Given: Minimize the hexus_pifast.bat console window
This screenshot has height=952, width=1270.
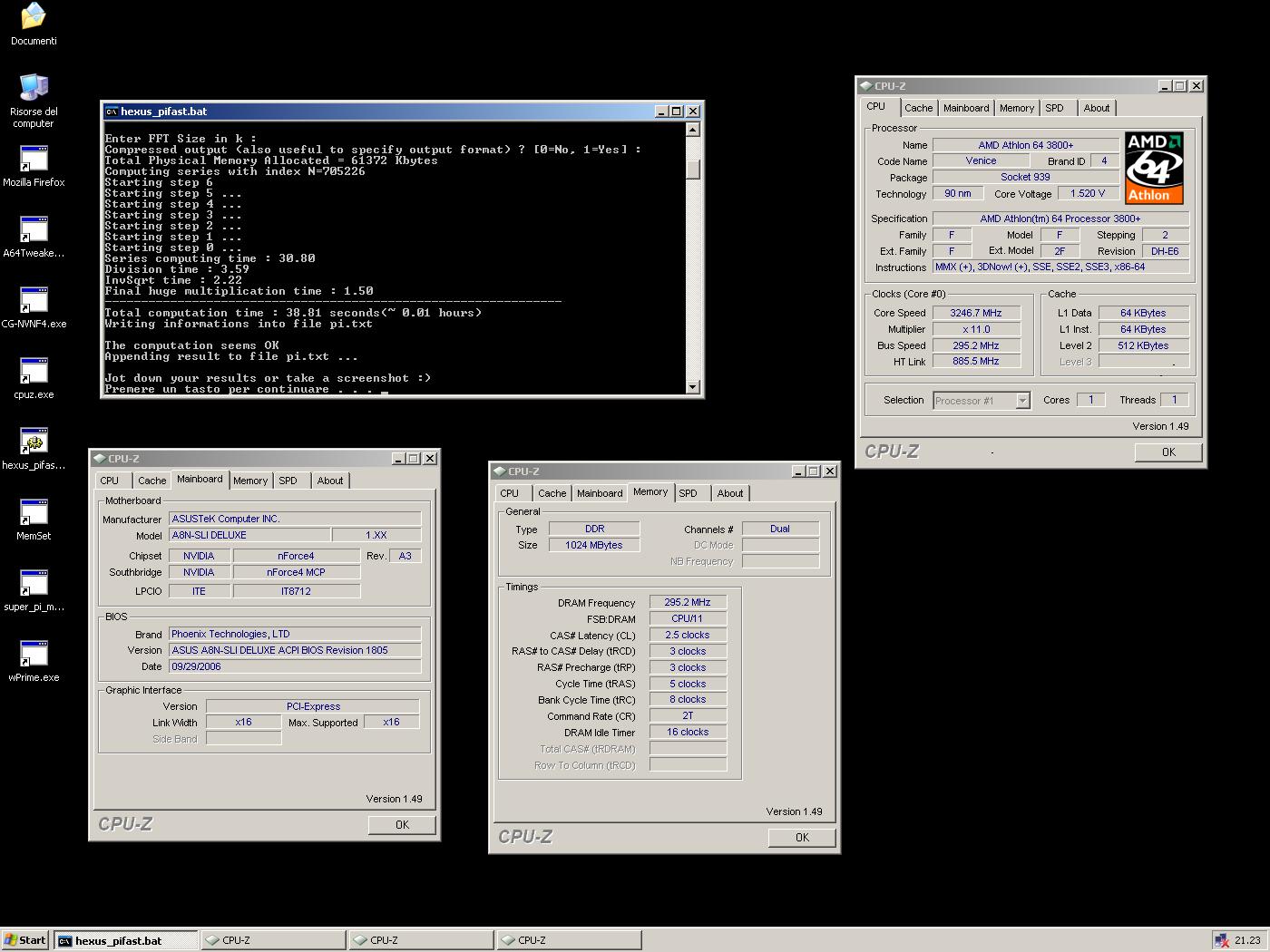Looking at the screenshot, I should [x=661, y=112].
